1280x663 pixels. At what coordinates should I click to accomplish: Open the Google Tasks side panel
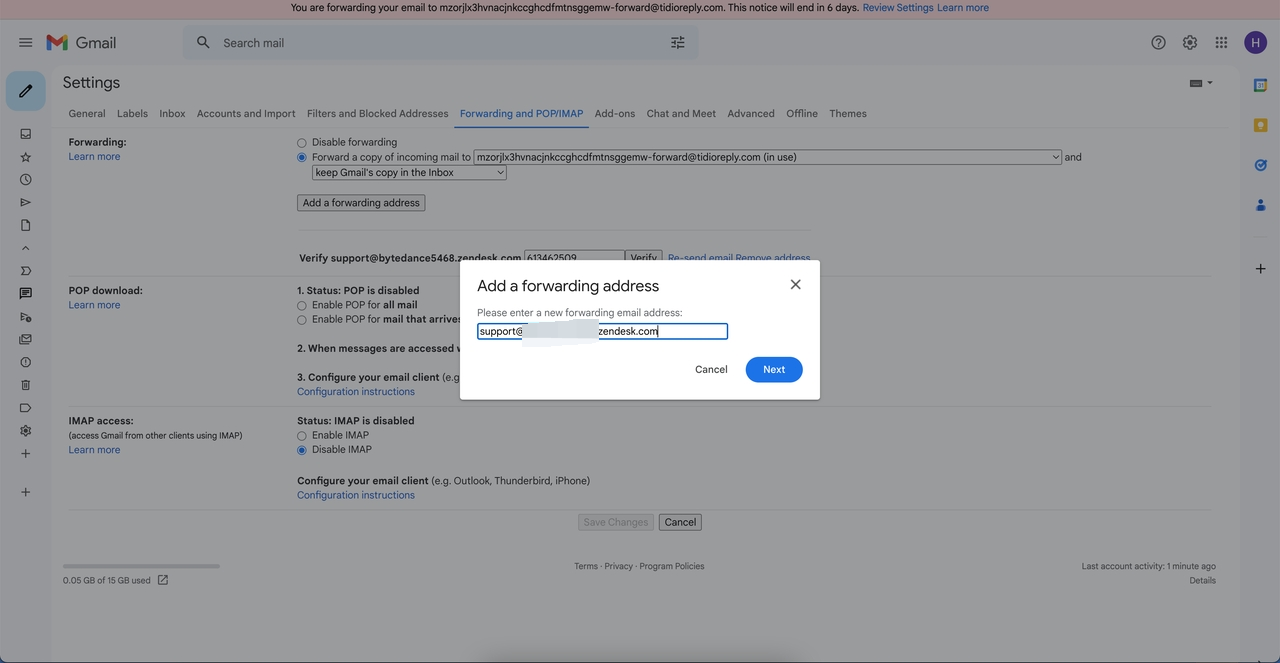coord(1260,165)
